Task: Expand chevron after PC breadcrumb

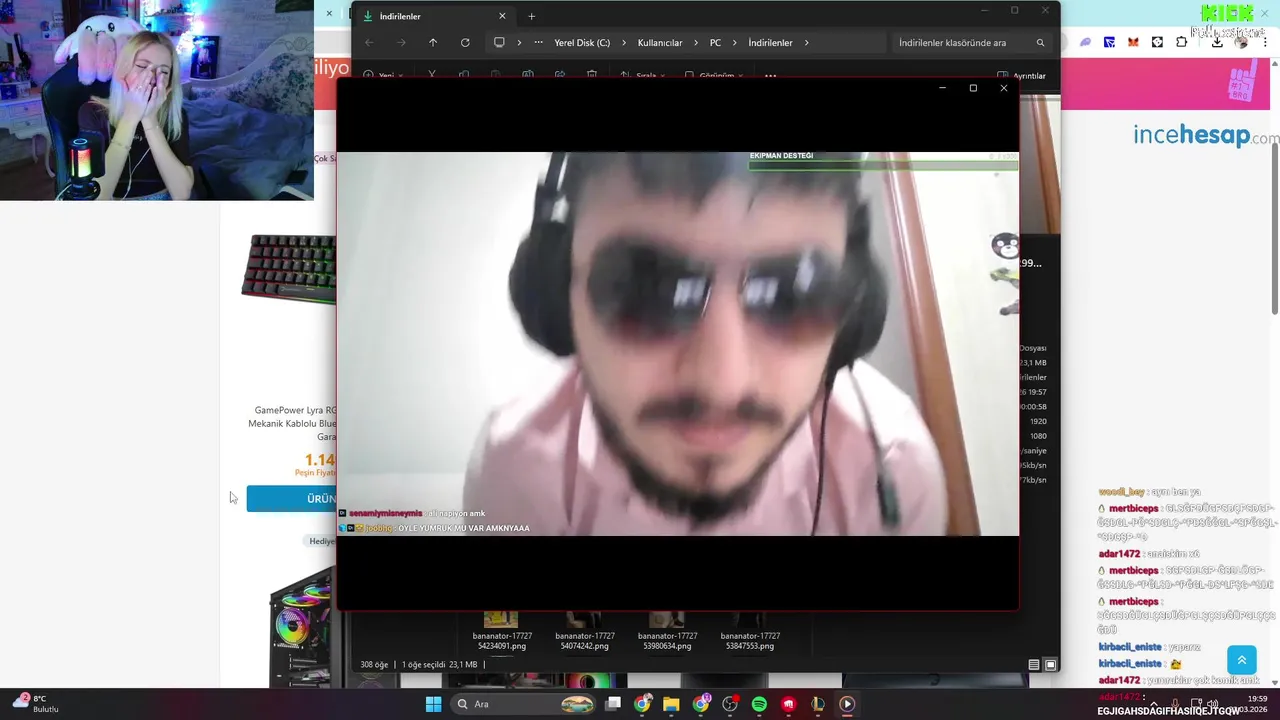Action: click(x=734, y=43)
